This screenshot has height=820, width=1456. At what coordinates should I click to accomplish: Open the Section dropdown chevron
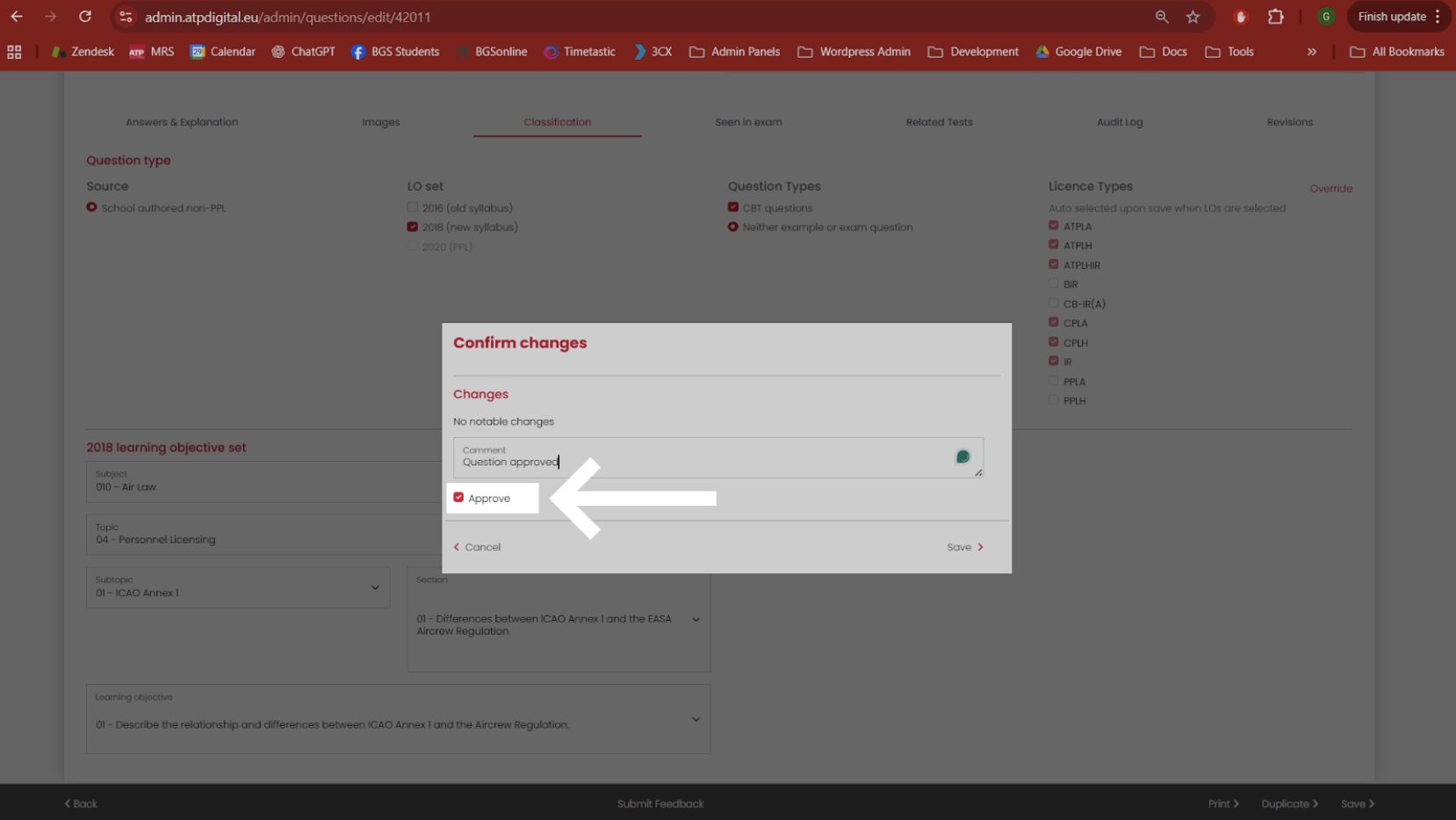[696, 620]
